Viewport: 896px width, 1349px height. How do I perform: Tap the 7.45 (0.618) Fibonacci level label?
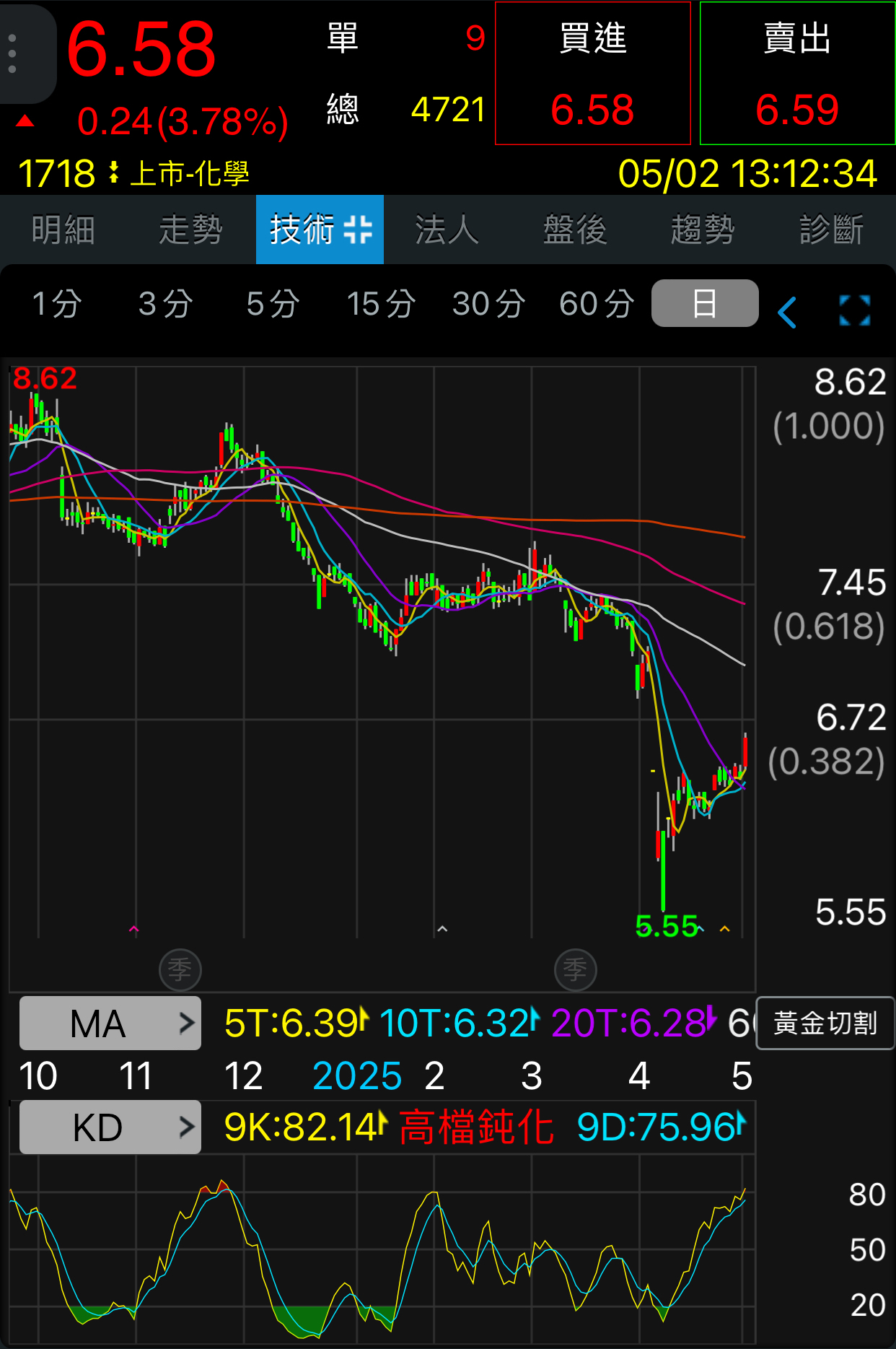[830, 604]
